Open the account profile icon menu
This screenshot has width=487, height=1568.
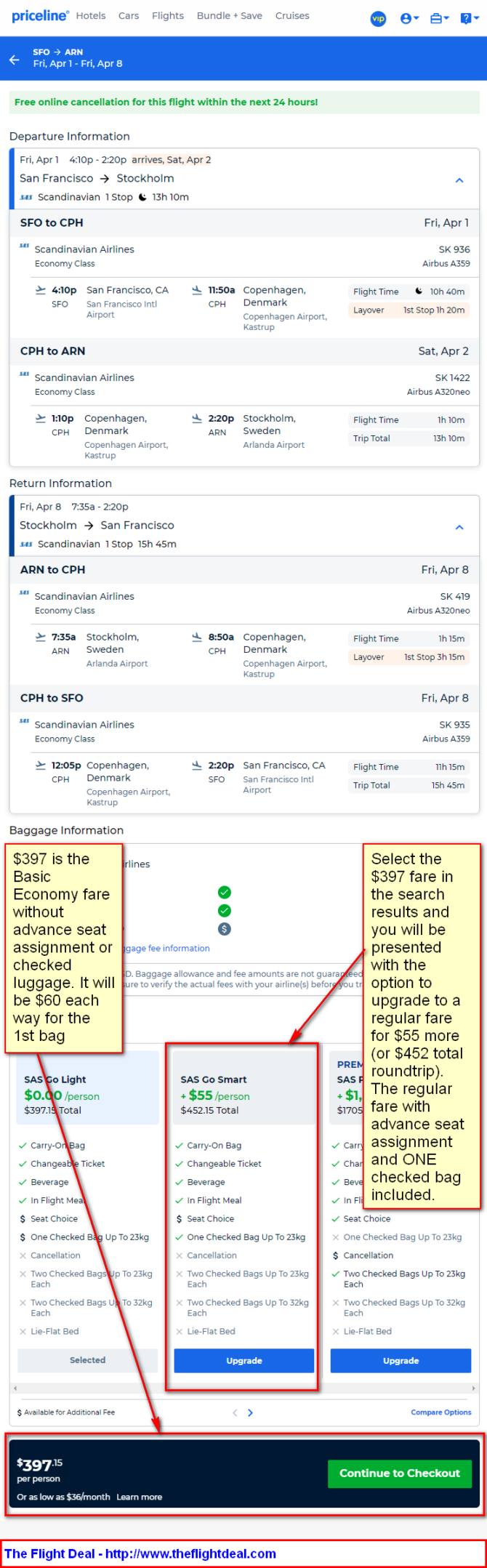409,19
